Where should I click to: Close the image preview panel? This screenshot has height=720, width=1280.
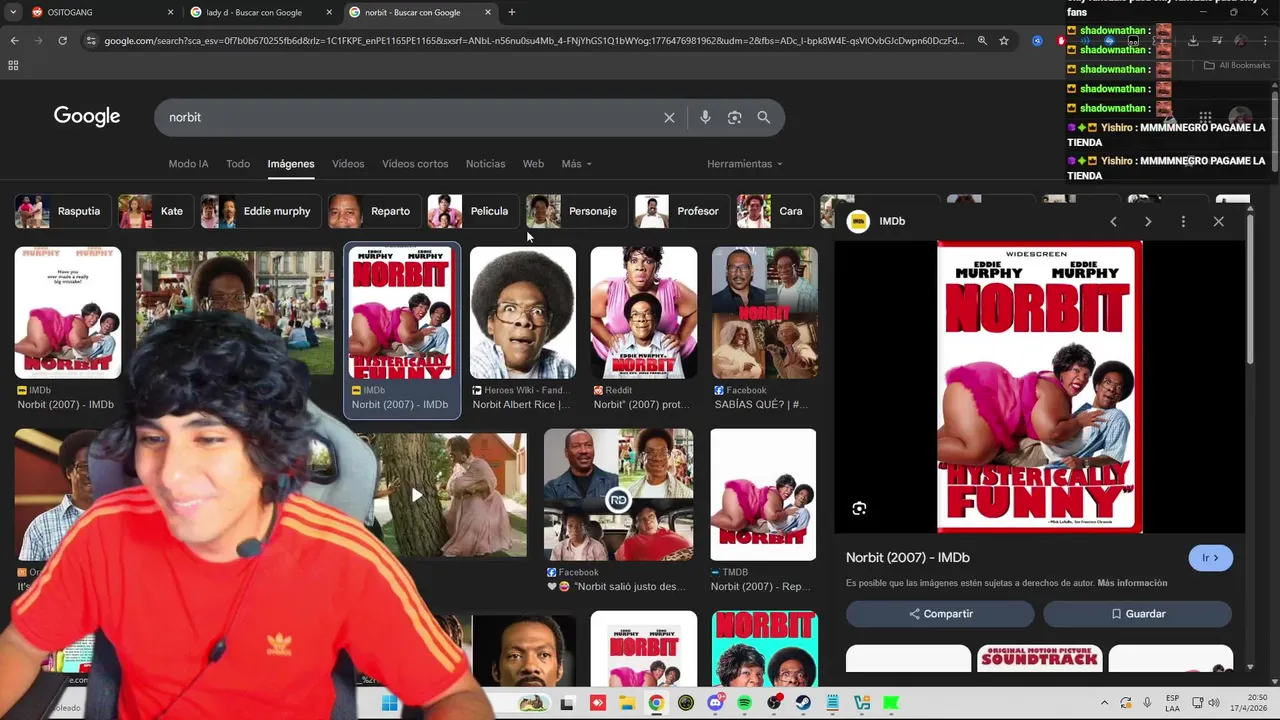[x=1218, y=221]
